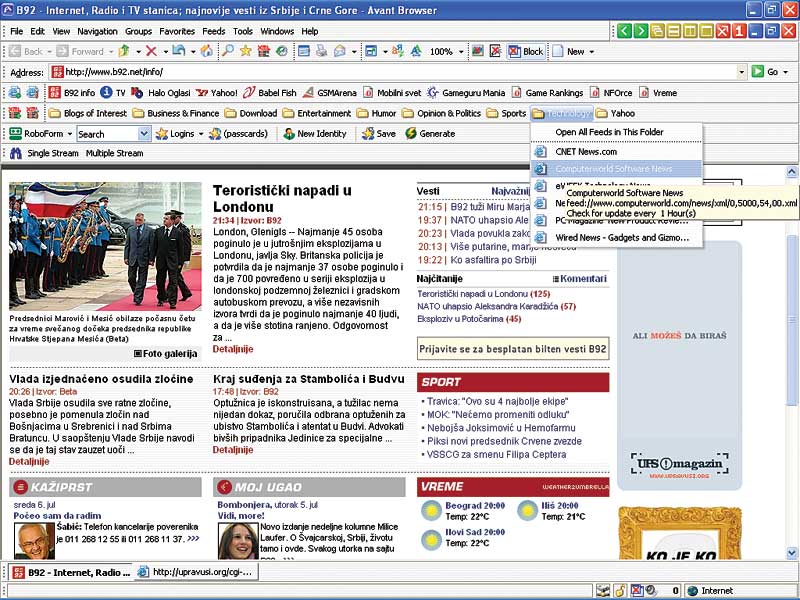The image size is (800, 600).
Task: Click inside the Address URL field
Action: (393, 72)
